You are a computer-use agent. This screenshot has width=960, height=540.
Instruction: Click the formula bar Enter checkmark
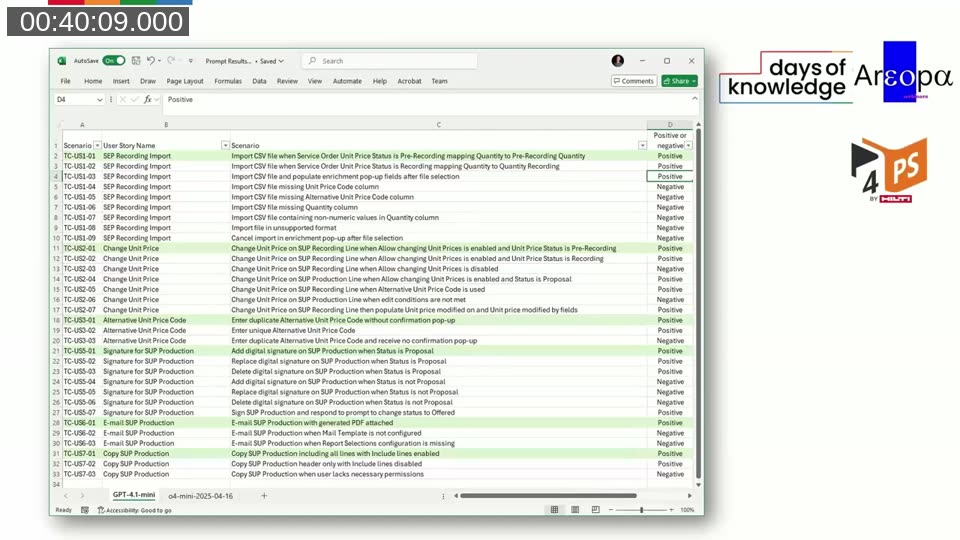tap(135, 99)
